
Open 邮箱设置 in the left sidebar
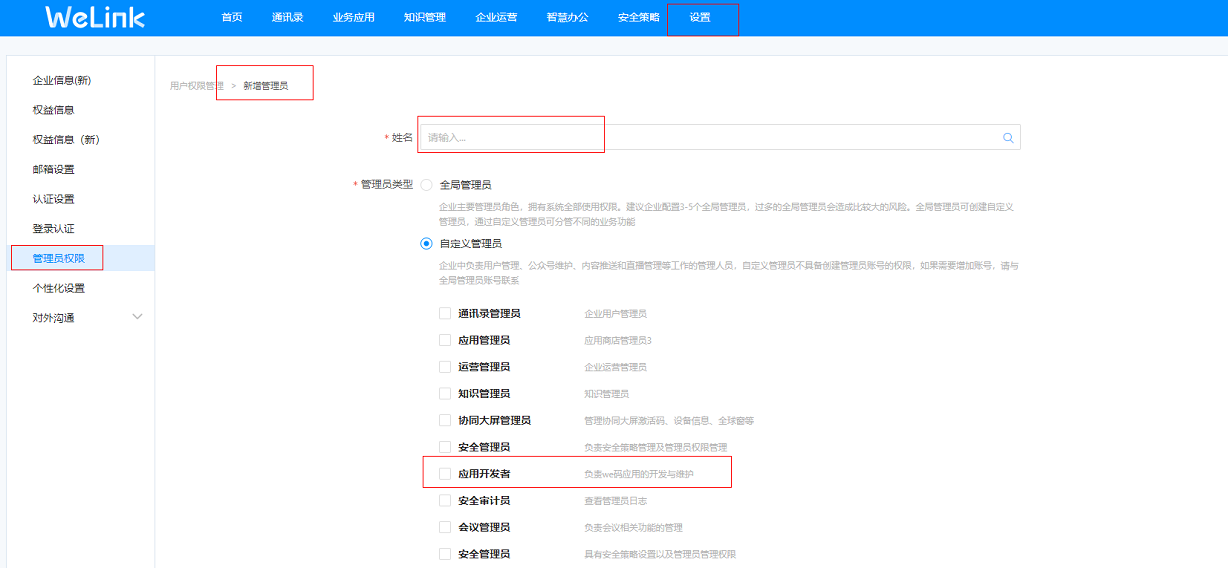54,169
